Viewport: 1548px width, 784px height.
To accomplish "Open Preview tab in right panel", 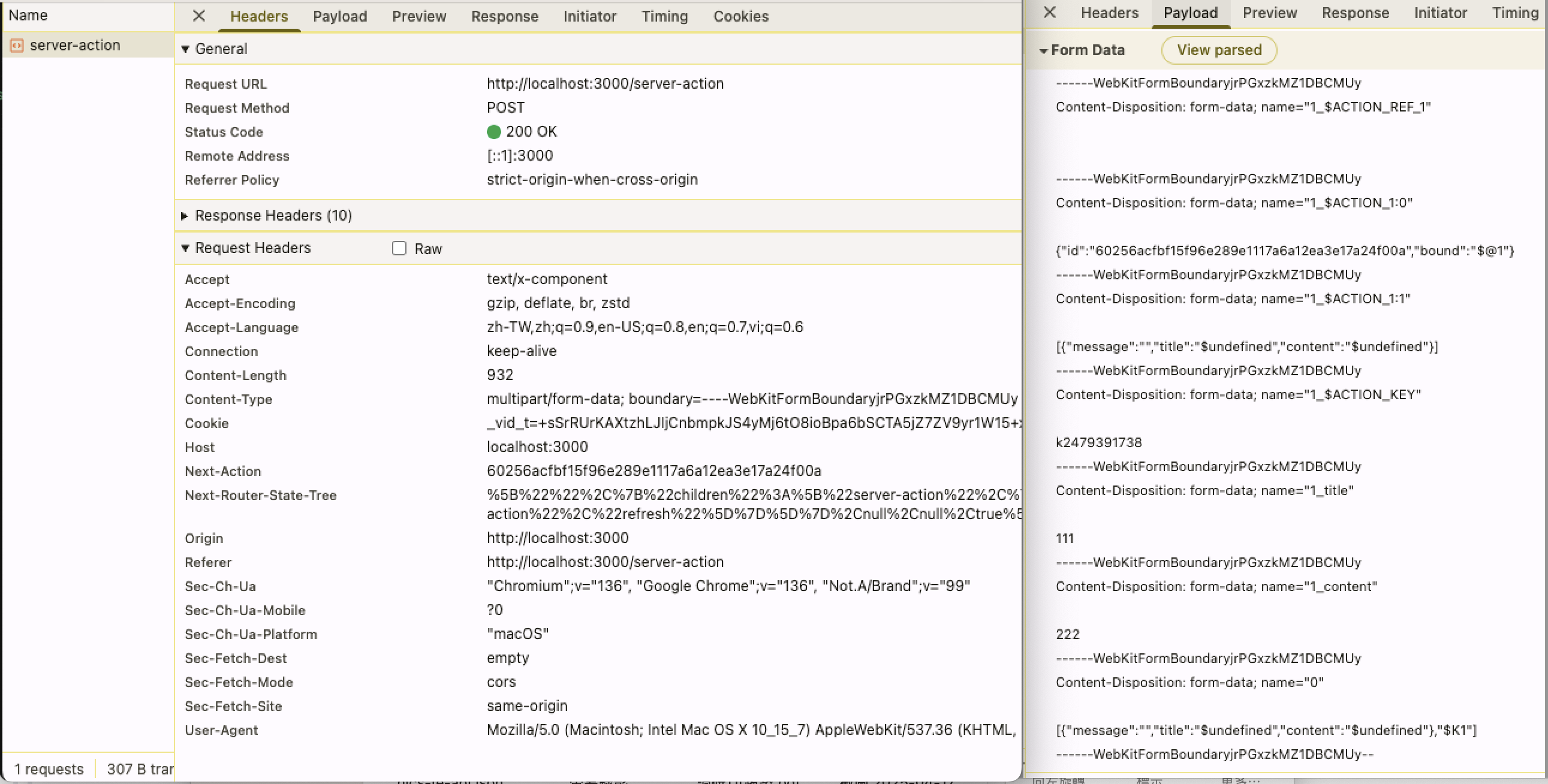I will (x=1269, y=13).
